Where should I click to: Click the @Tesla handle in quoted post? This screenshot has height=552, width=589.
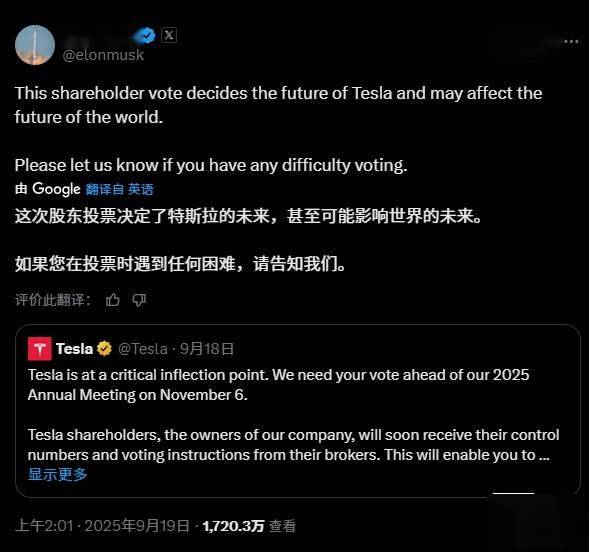click(x=143, y=349)
